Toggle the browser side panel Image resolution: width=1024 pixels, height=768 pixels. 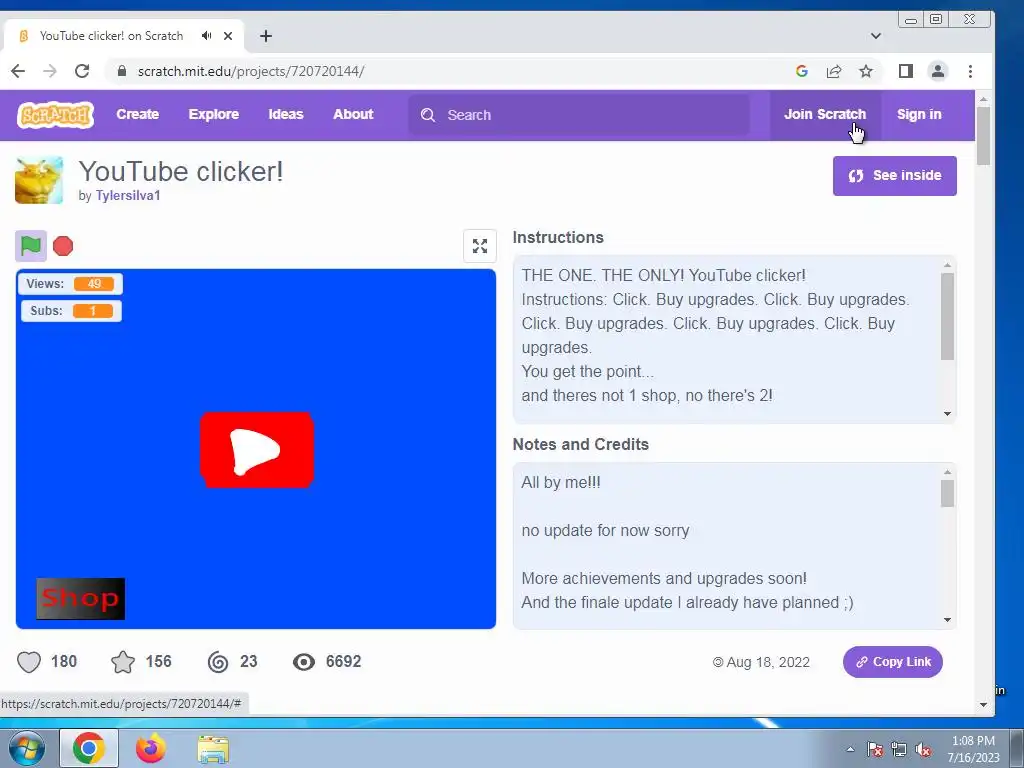[906, 71]
